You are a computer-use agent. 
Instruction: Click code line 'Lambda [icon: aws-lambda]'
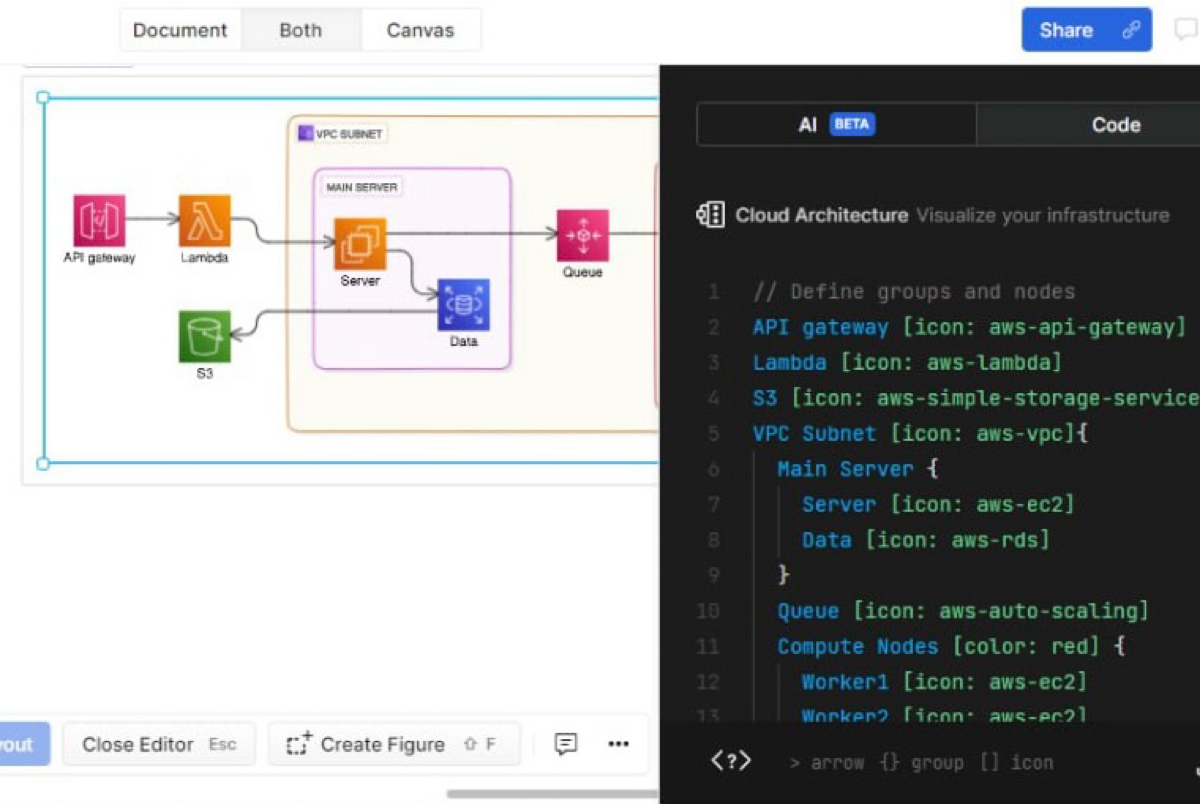[x=907, y=362]
